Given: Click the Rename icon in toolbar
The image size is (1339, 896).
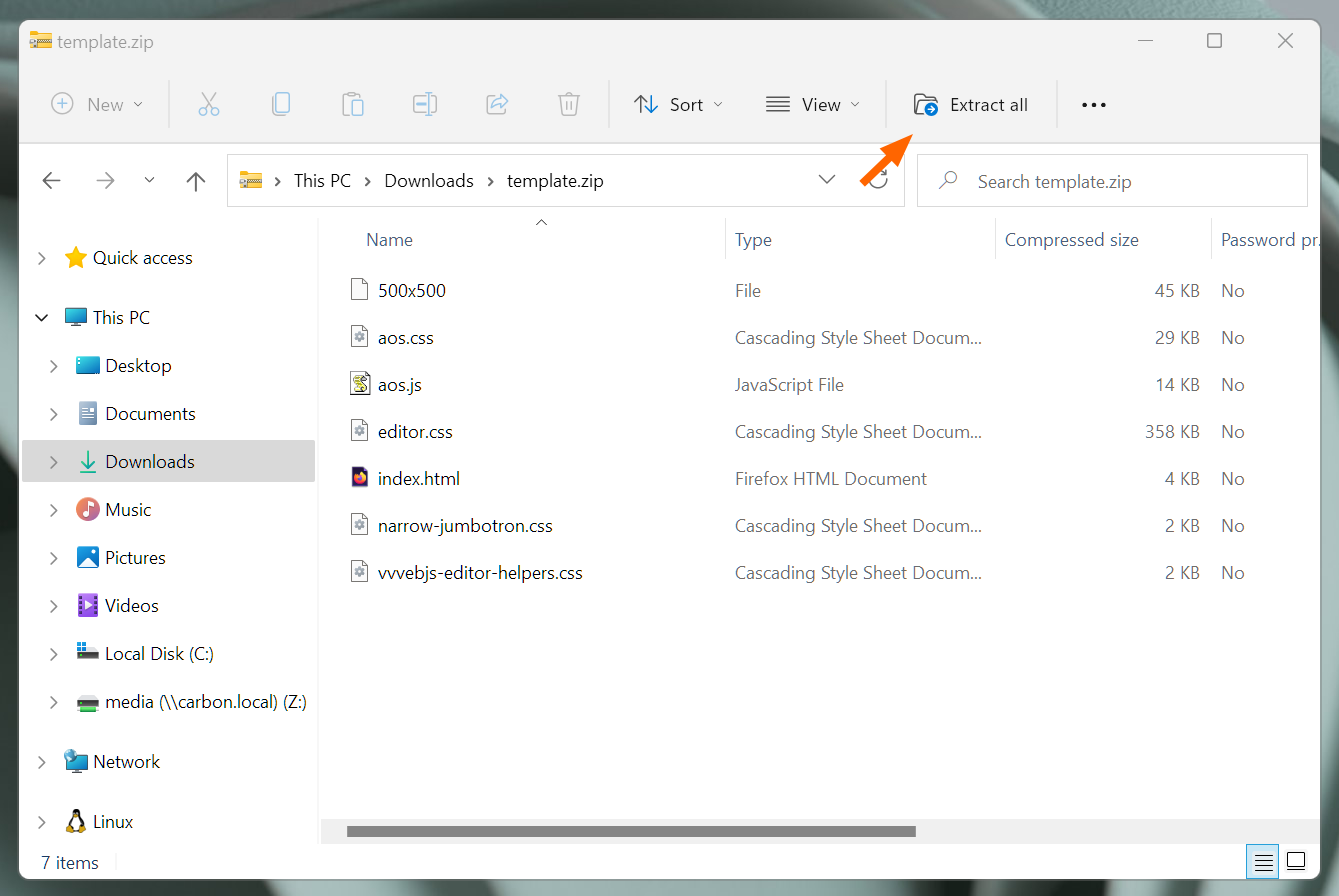Looking at the screenshot, I should [425, 105].
